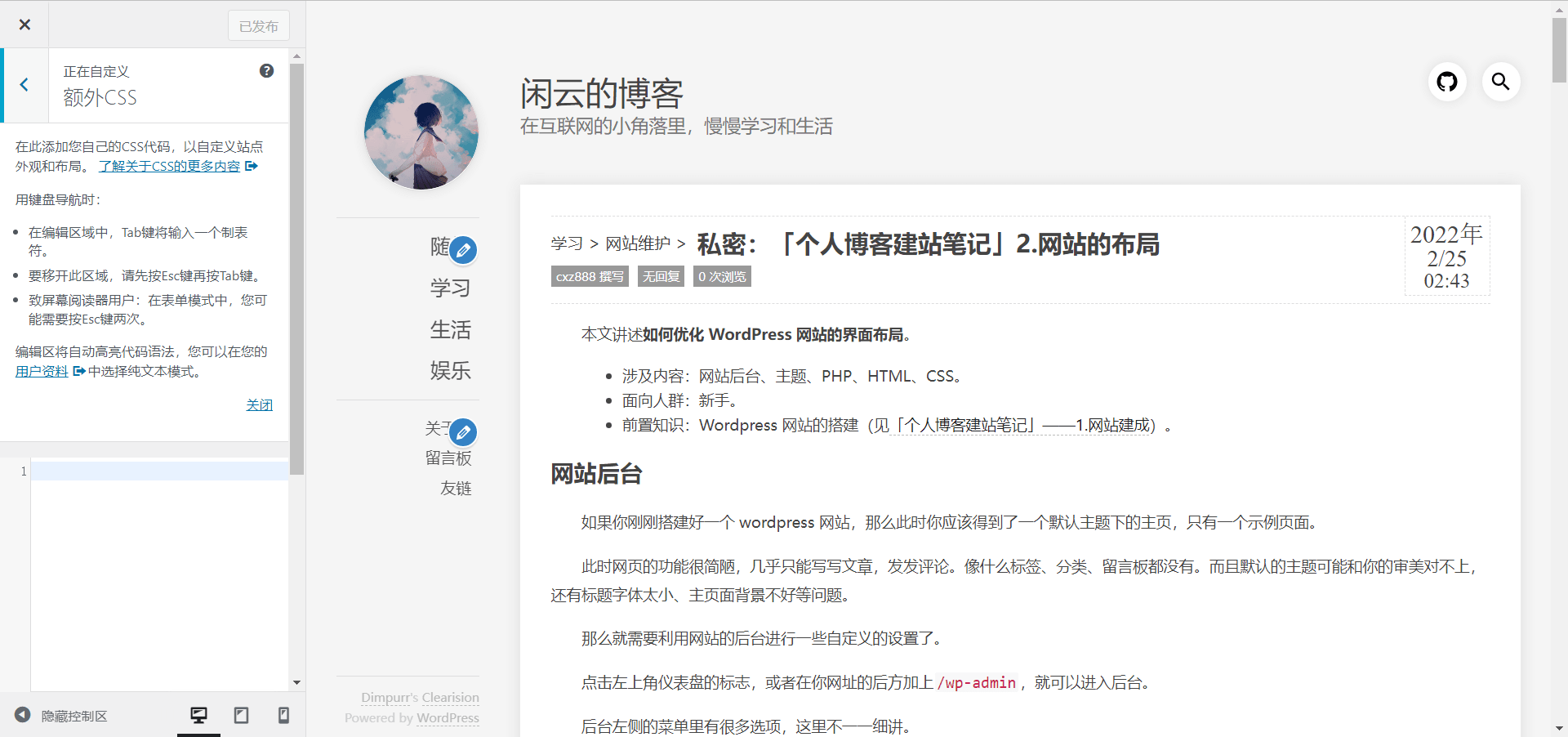1568x737 pixels.
Task: Open the GitHub icon in the header
Action: point(1447,82)
